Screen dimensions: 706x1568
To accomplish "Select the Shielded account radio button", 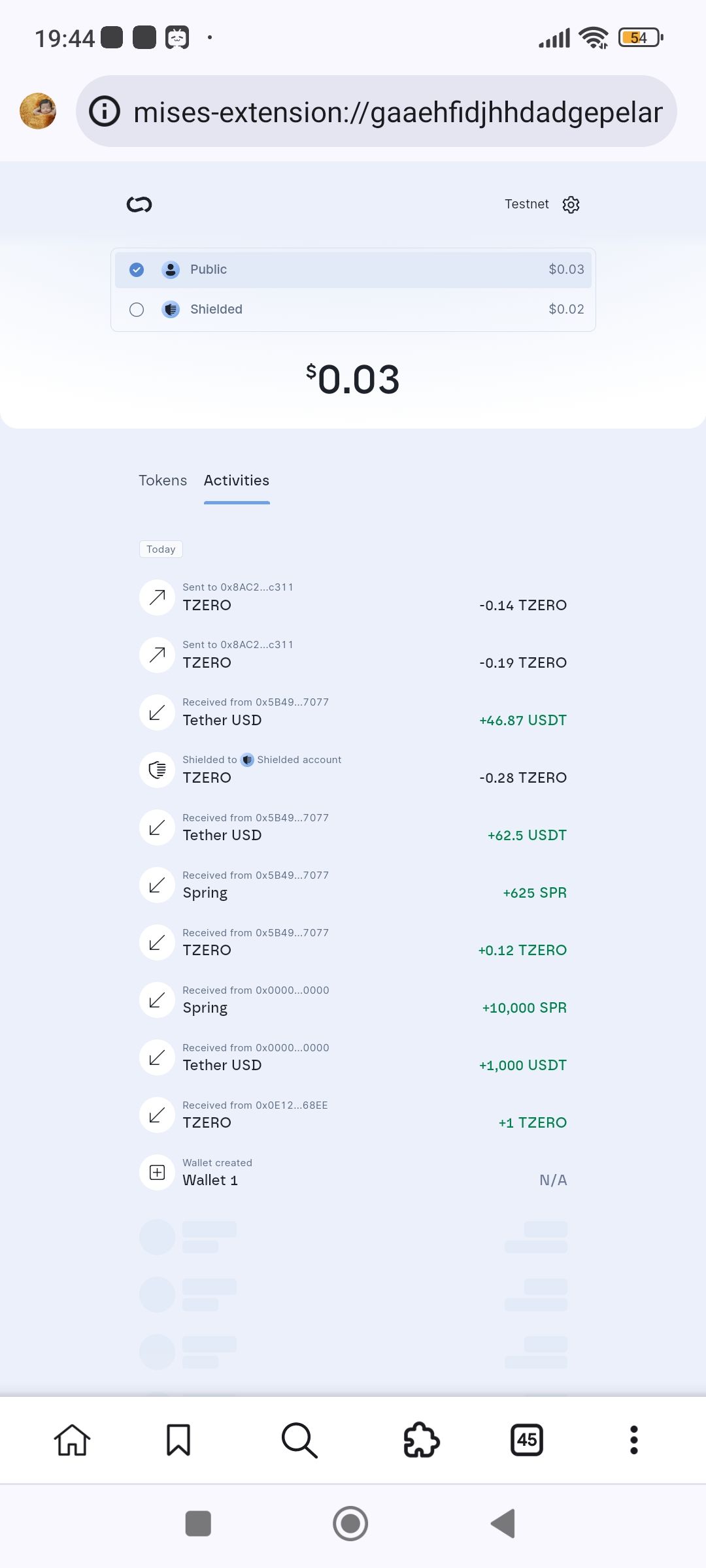I will [x=137, y=310].
